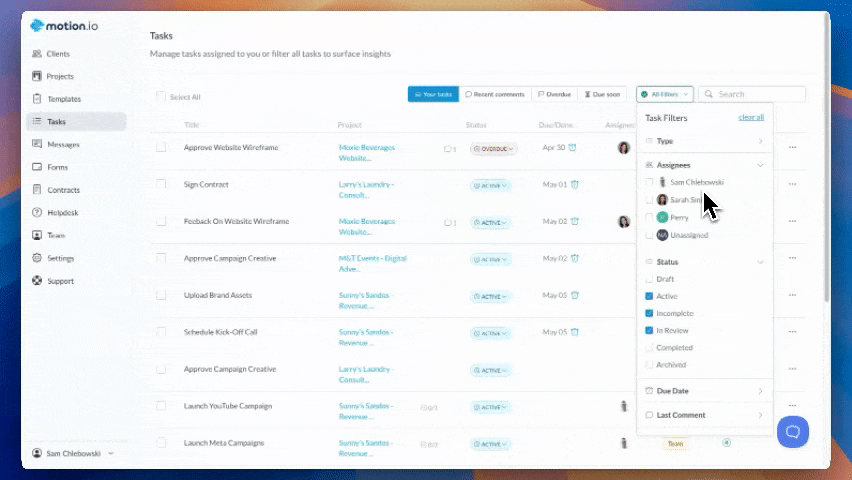
Task: Check the Draft status filter
Action: pyautogui.click(x=649, y=279)
